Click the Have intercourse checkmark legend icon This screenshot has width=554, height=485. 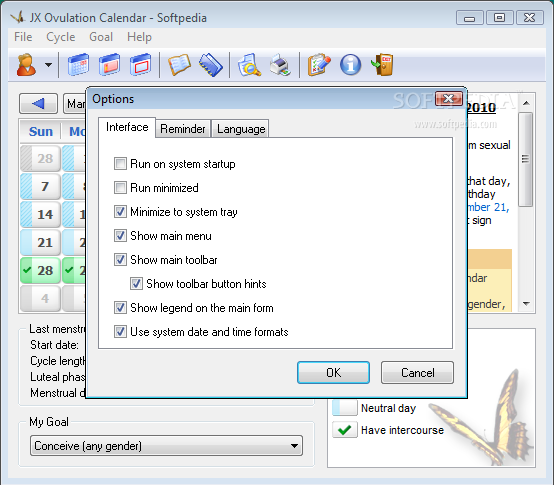pyautogui.click(x=344, y=430)
